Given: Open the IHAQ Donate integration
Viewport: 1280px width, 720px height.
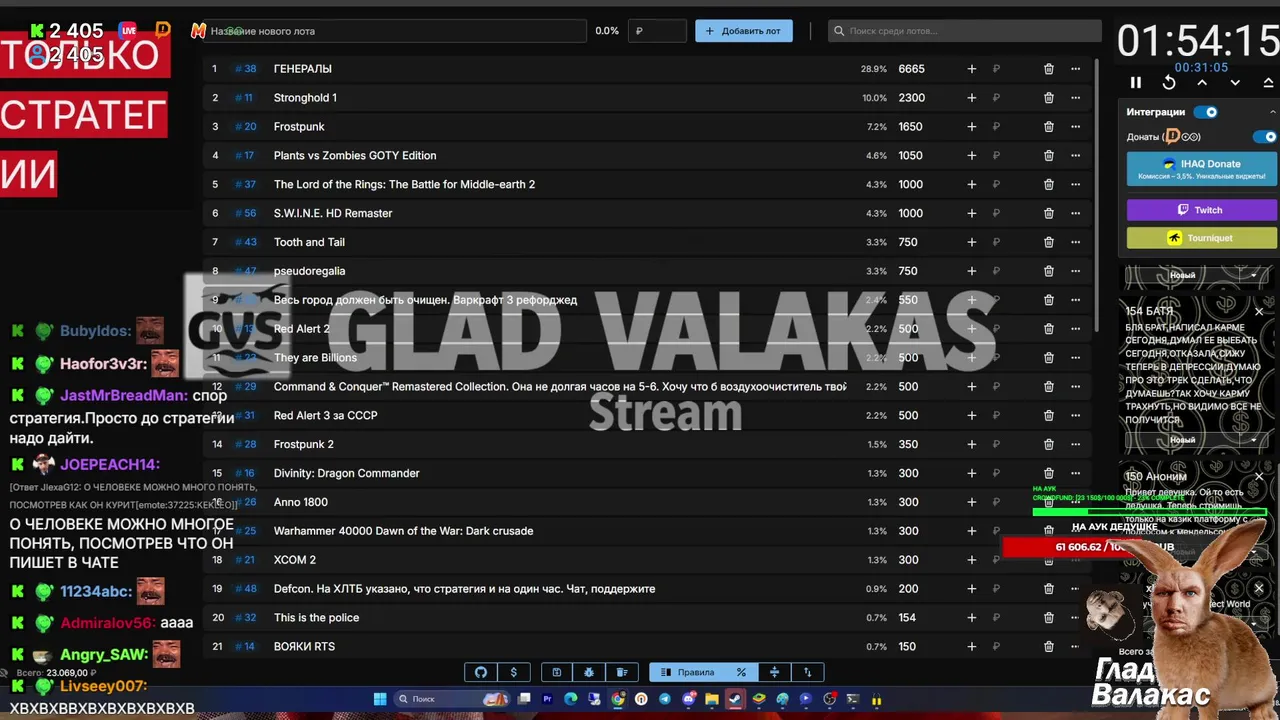Looking at the screenshot, I should 1202,169.
